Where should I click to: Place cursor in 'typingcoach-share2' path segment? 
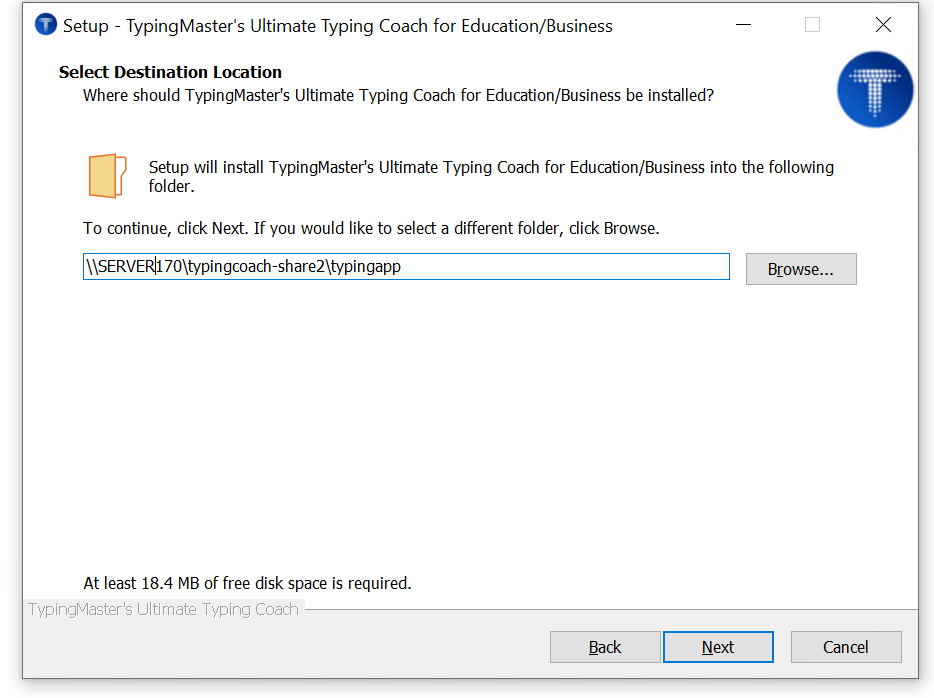click(256, 266)
